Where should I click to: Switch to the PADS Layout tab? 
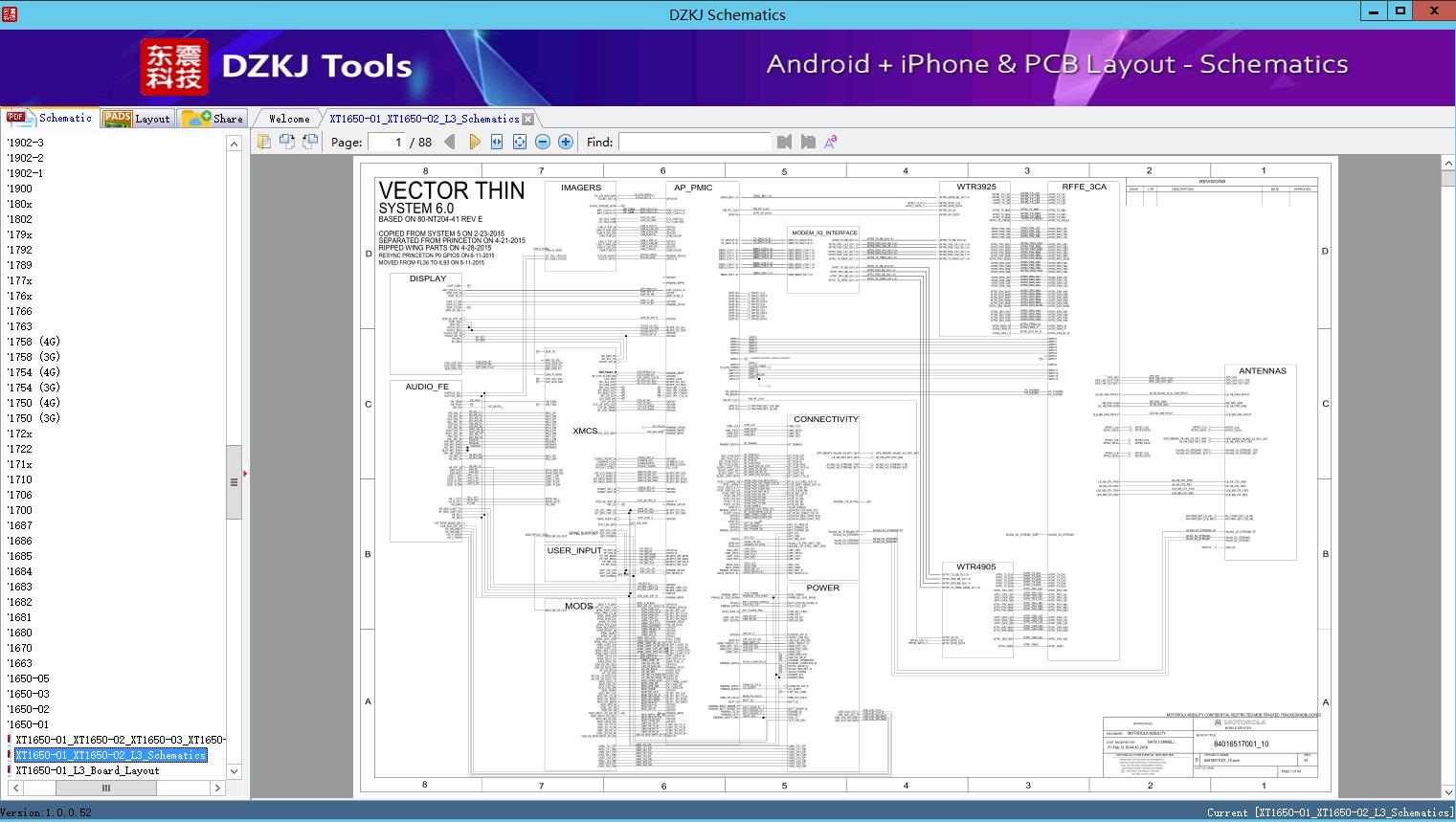[x=137, y=119]
